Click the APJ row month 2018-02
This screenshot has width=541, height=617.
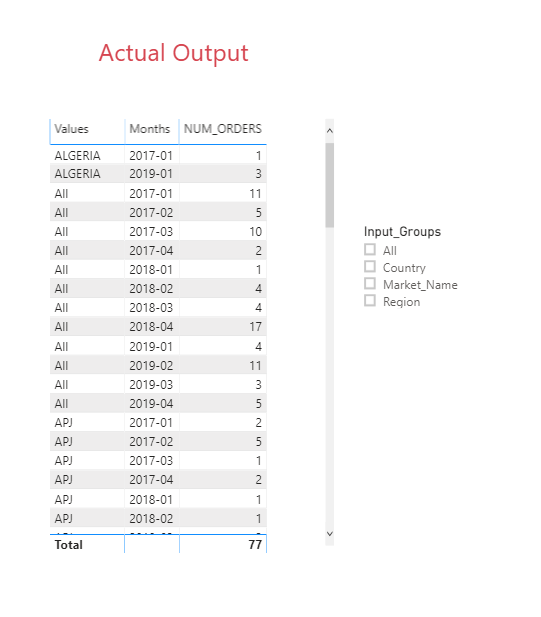pyautogui.click(x=151, y=519)
